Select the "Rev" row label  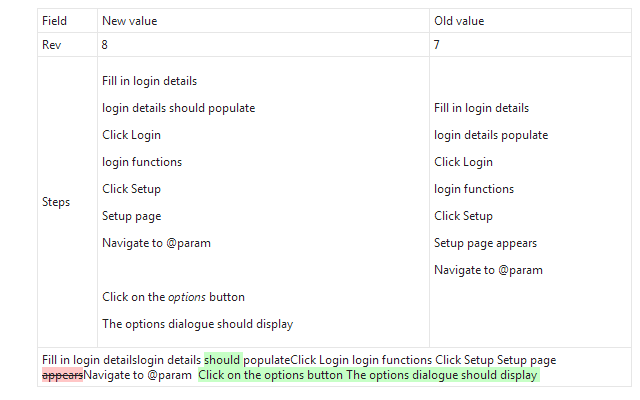pos(51,45)
